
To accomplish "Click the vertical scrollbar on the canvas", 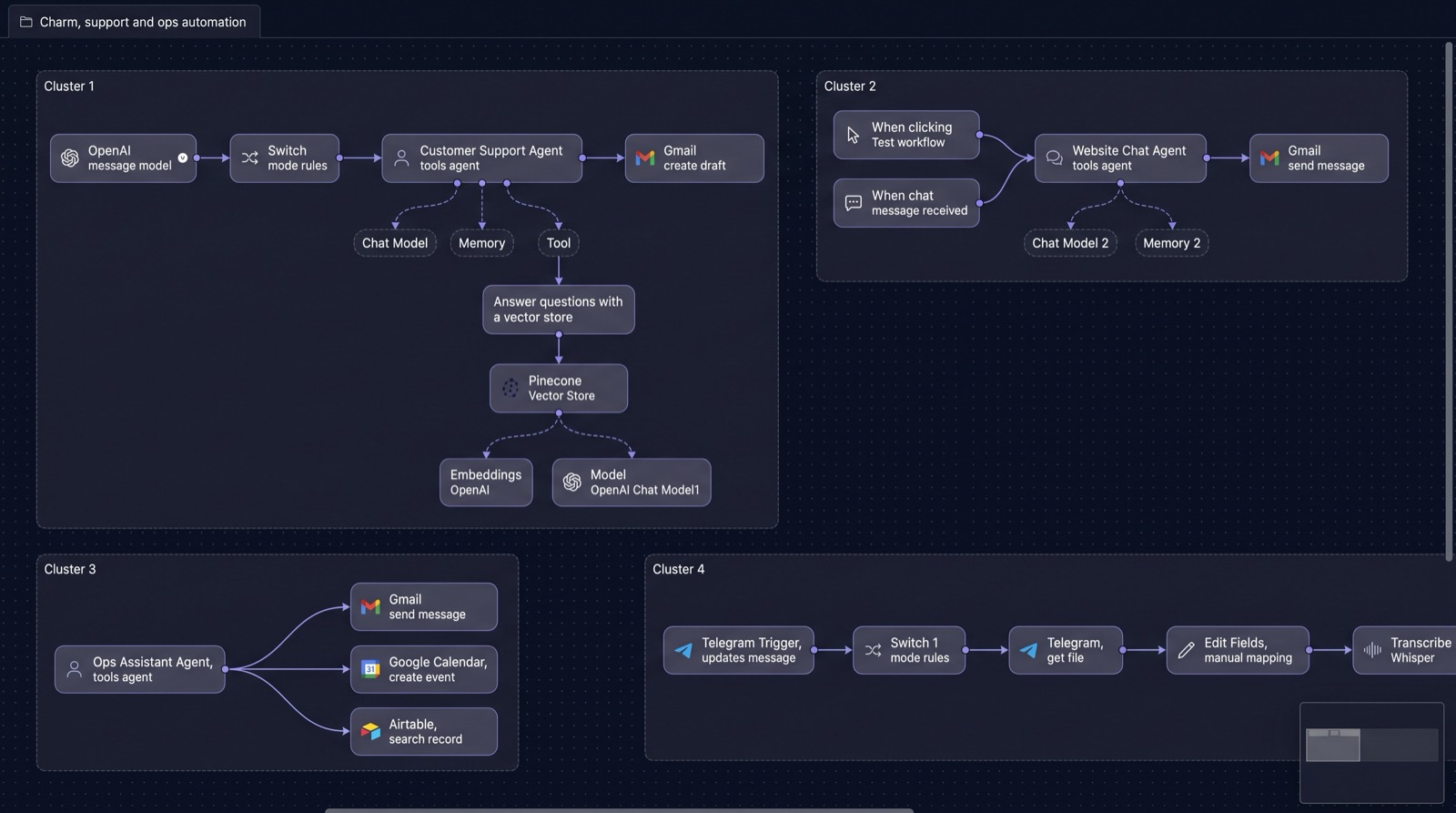I will 1450,300.
